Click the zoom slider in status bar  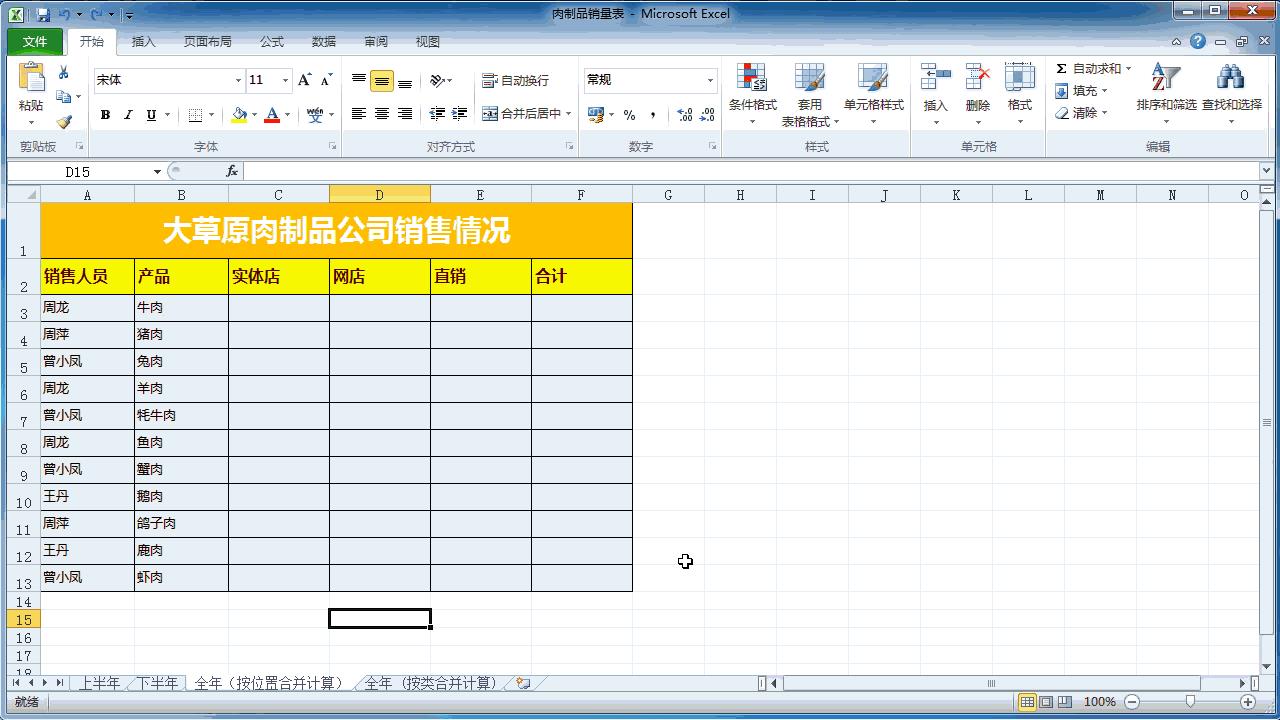1190,702
